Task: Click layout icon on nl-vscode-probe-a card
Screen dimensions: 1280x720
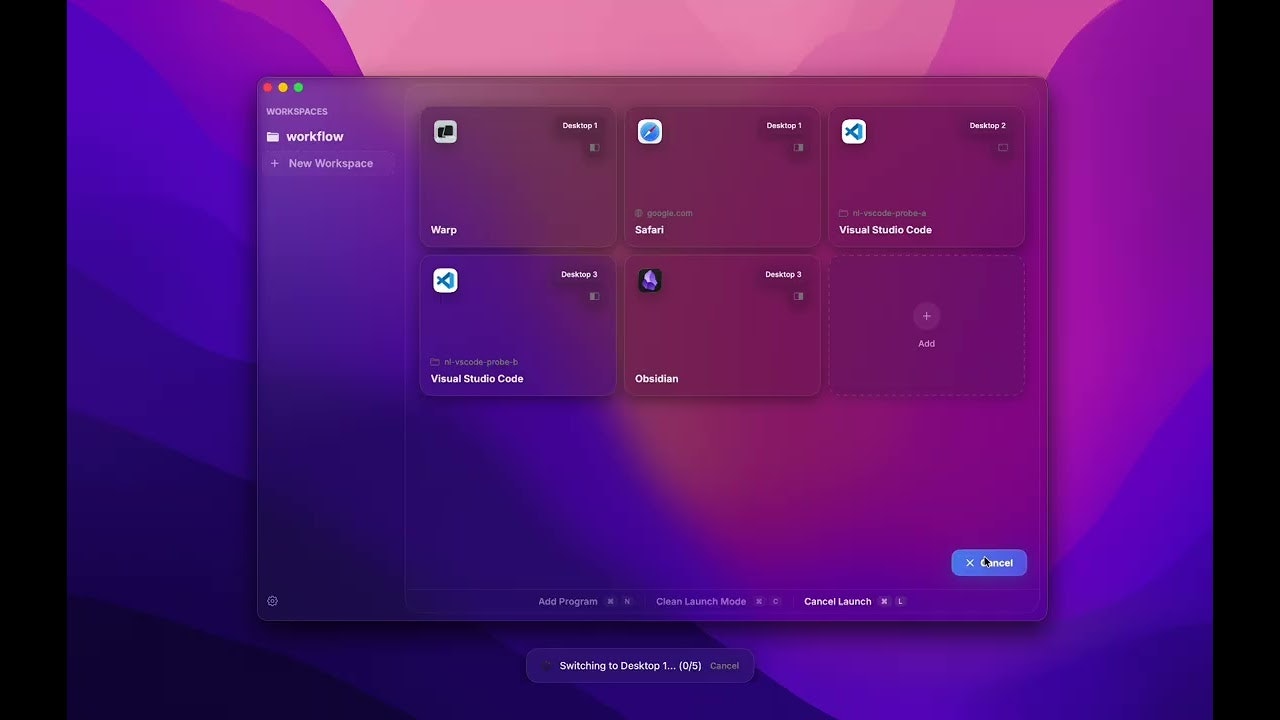Action: 1003,147
